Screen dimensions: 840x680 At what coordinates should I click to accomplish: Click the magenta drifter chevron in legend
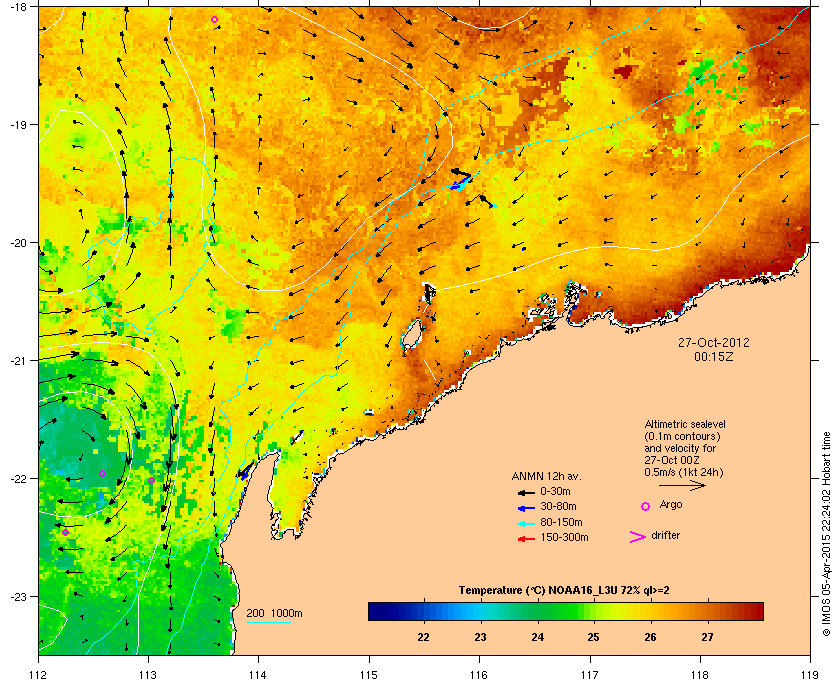coord(638,537)
